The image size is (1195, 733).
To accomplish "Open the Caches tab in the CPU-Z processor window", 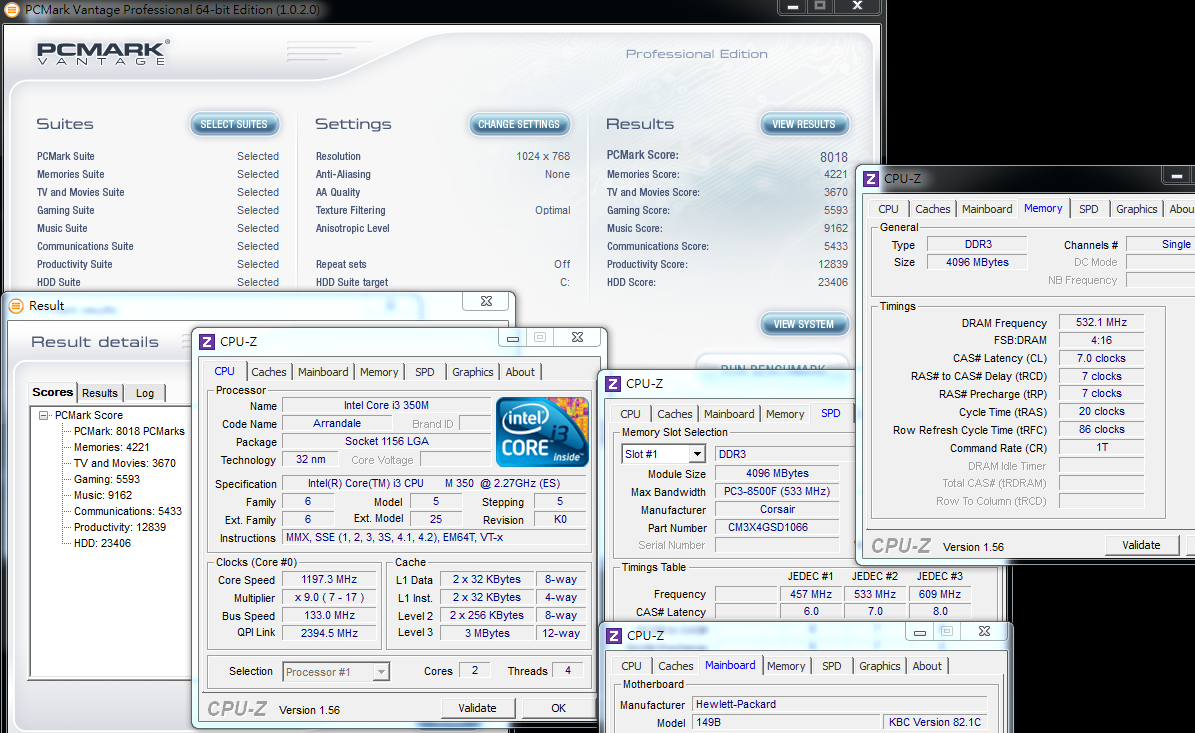I will pyautogui.click(x=269, y=372).
